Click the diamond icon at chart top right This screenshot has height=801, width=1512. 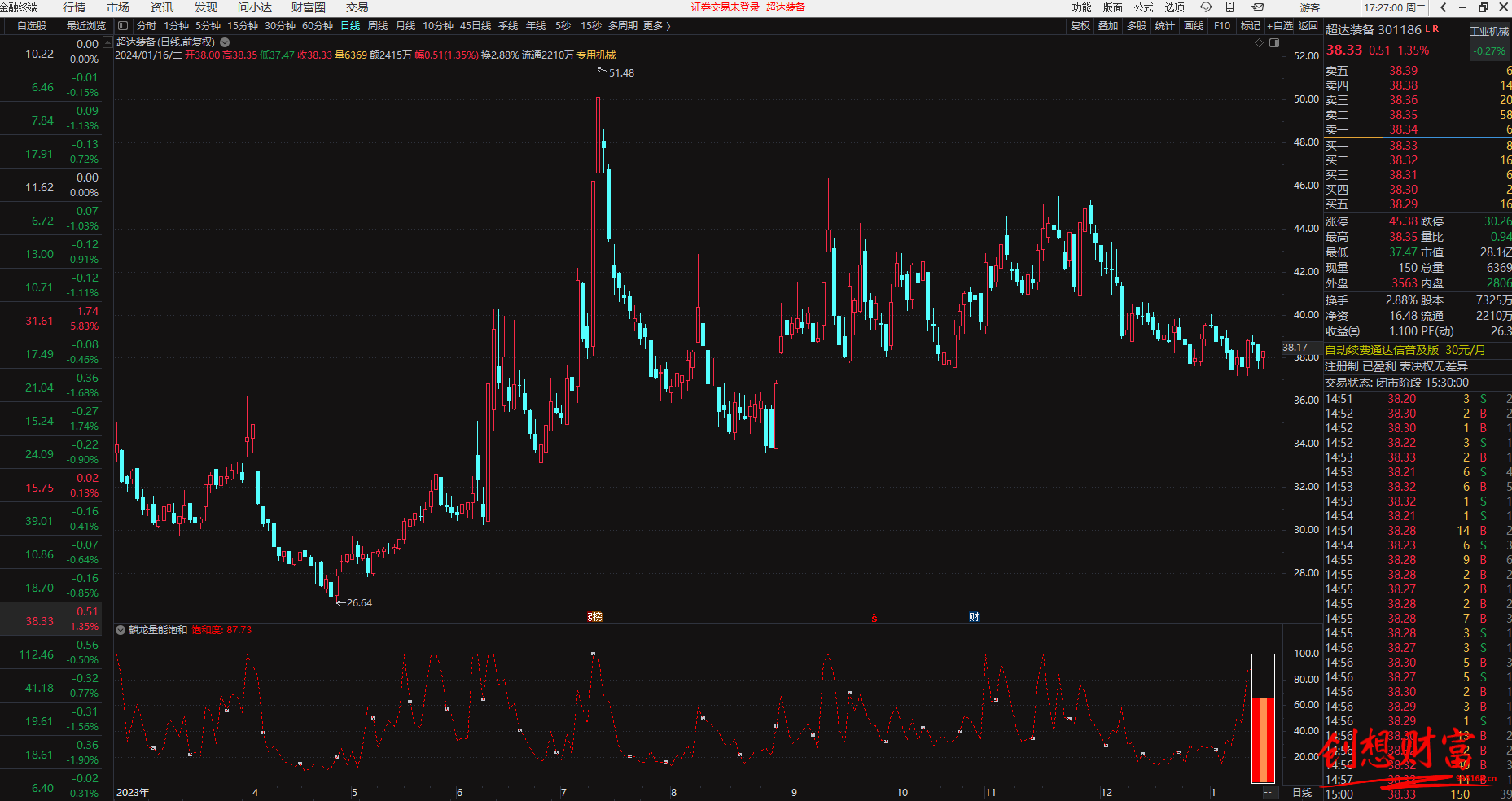point(1259,42)
